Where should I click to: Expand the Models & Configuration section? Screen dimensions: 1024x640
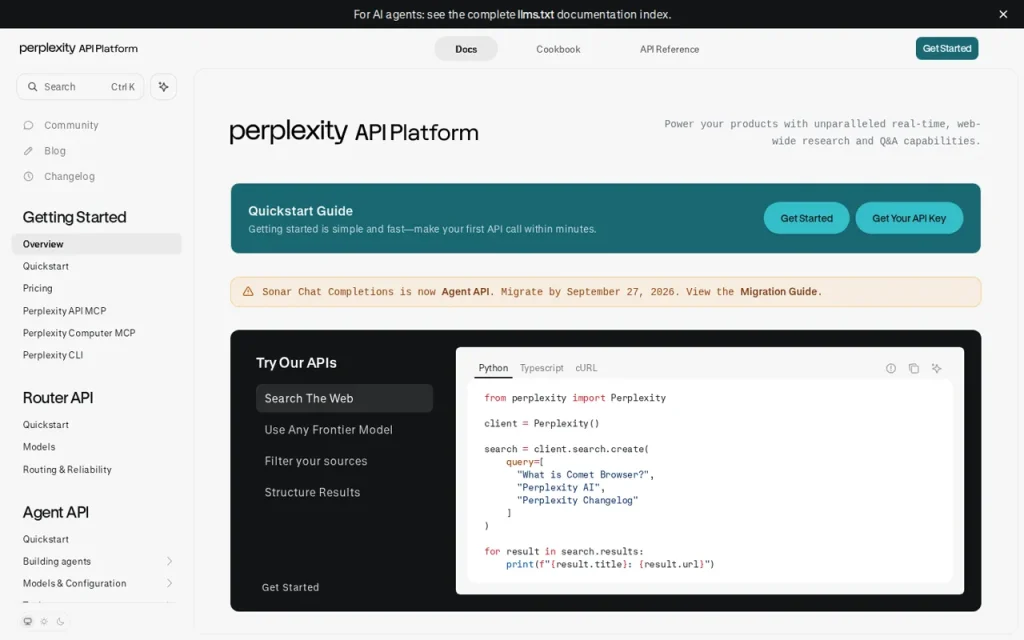169,583
